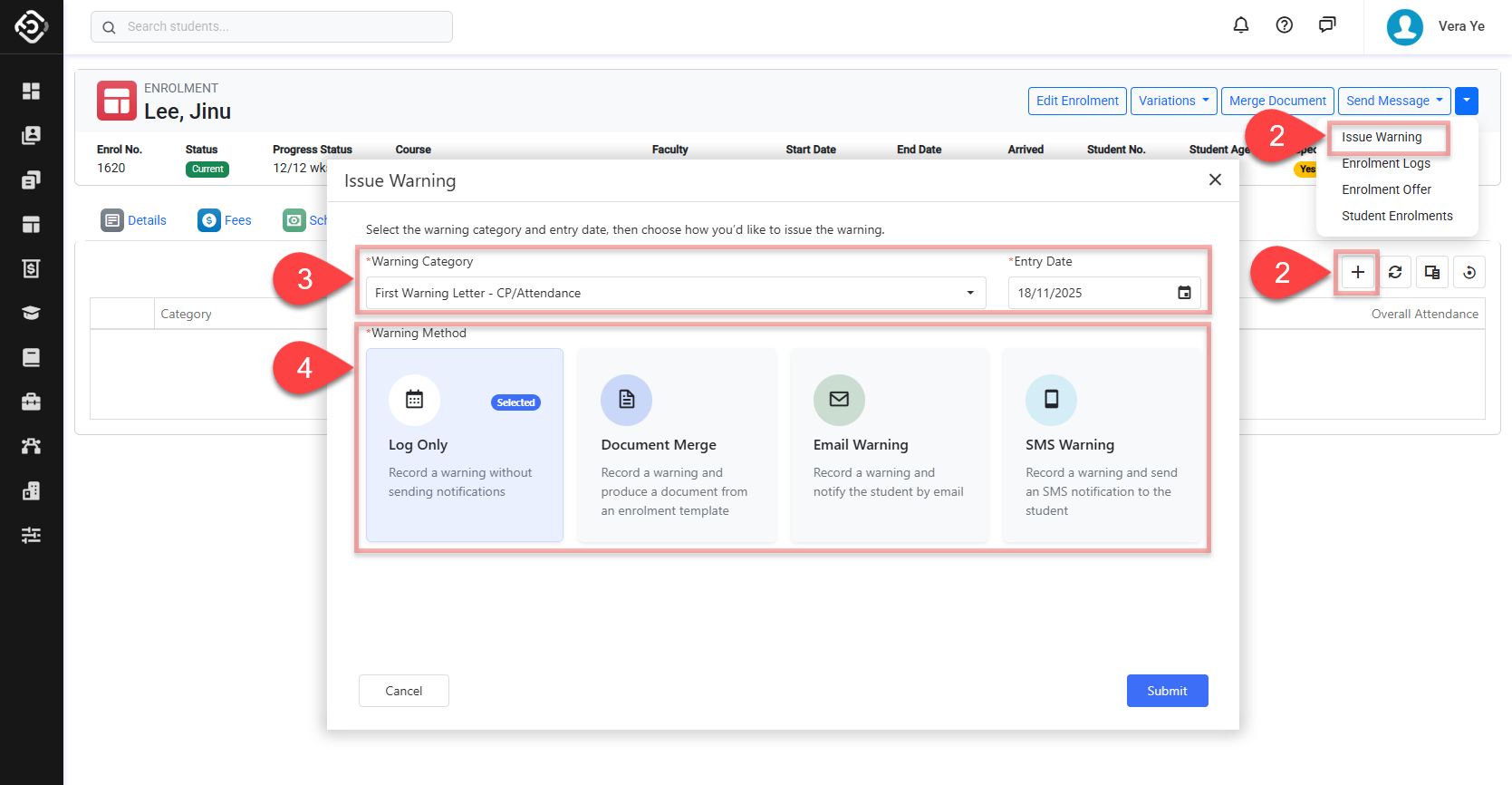Screen dimensions: 1512x785
Task: Select Enrolment Logs from the menu
Action: [x=1385, y=163]
